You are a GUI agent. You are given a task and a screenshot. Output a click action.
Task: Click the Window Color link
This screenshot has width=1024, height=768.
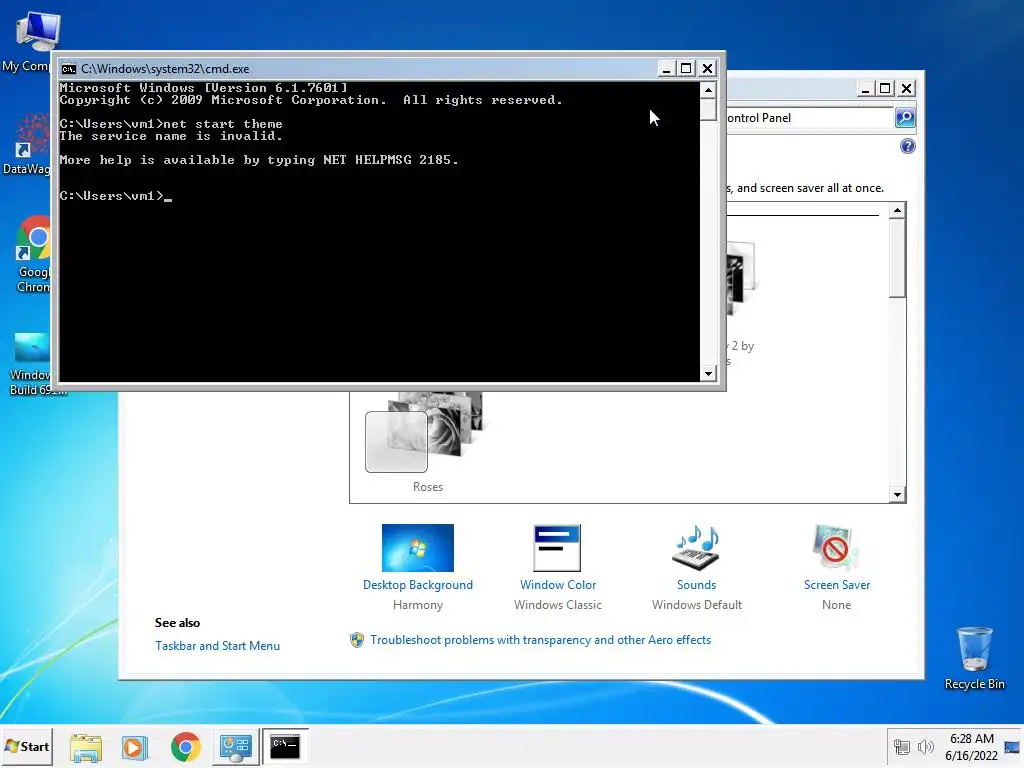558,585
